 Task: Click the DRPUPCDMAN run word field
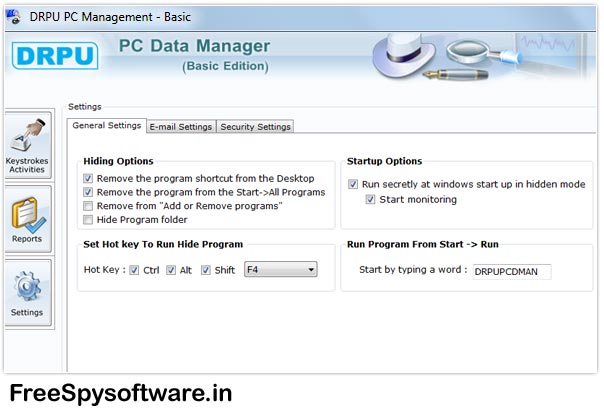coord(512,271)
